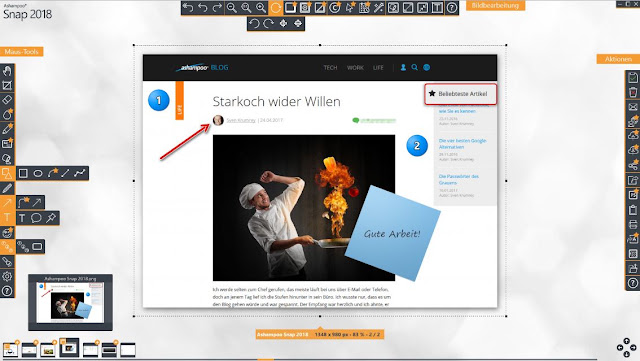640x361 pixels.
Task: Open help icon in left toolbar
Action: (x=7, y=291)
